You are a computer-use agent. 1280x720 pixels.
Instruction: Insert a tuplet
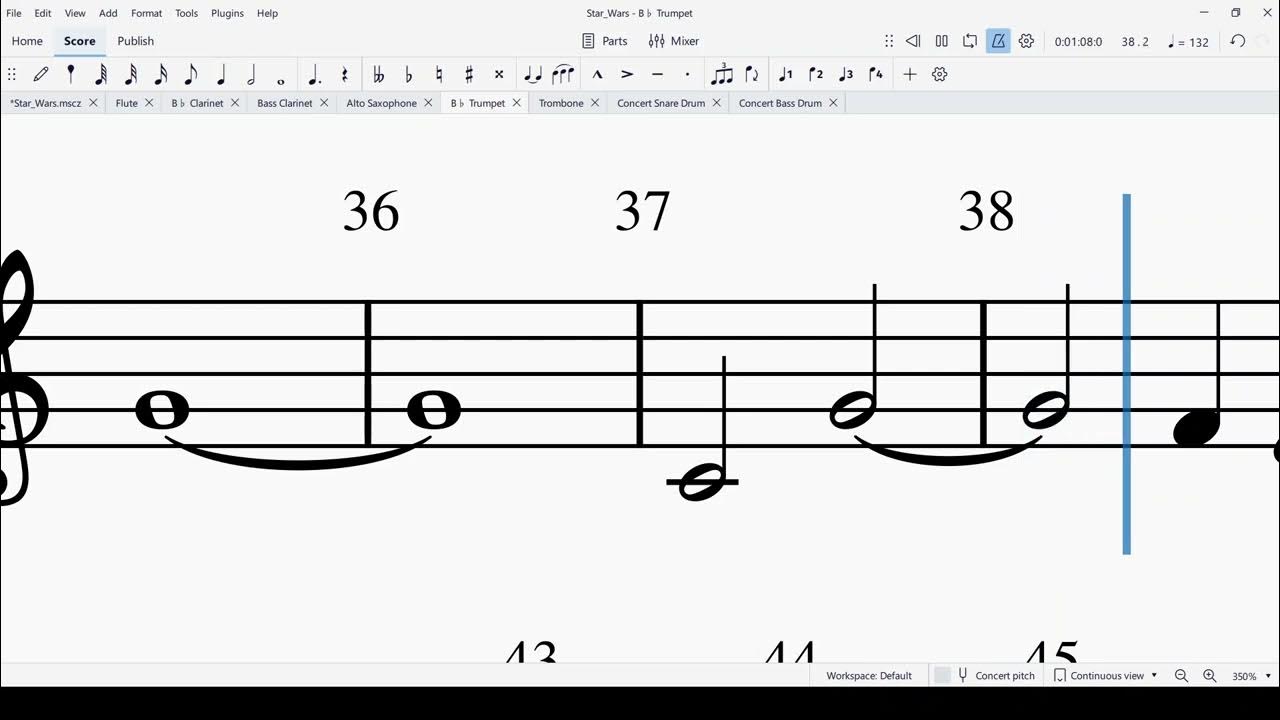(x=721, y=74)
